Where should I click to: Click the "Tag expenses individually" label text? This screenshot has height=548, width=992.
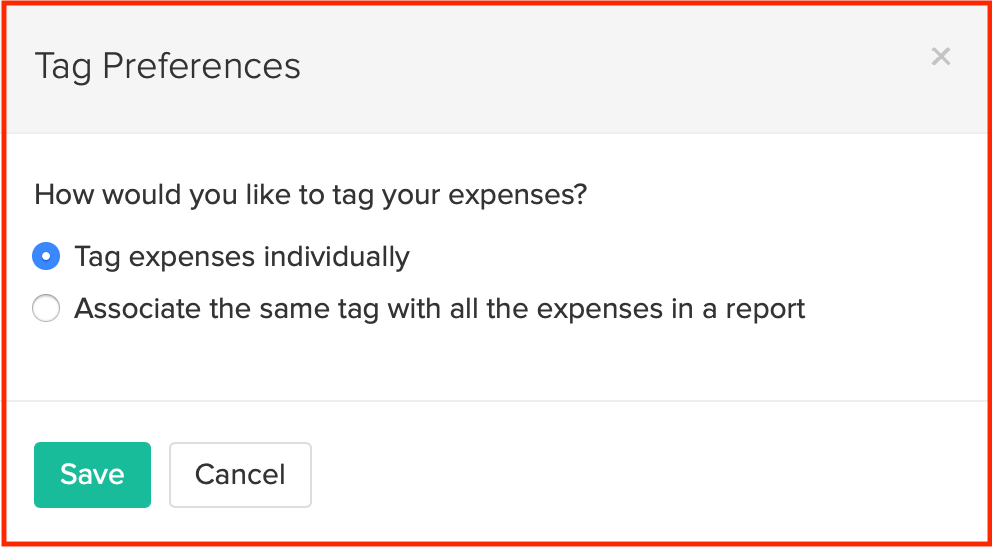click(241, 257)
